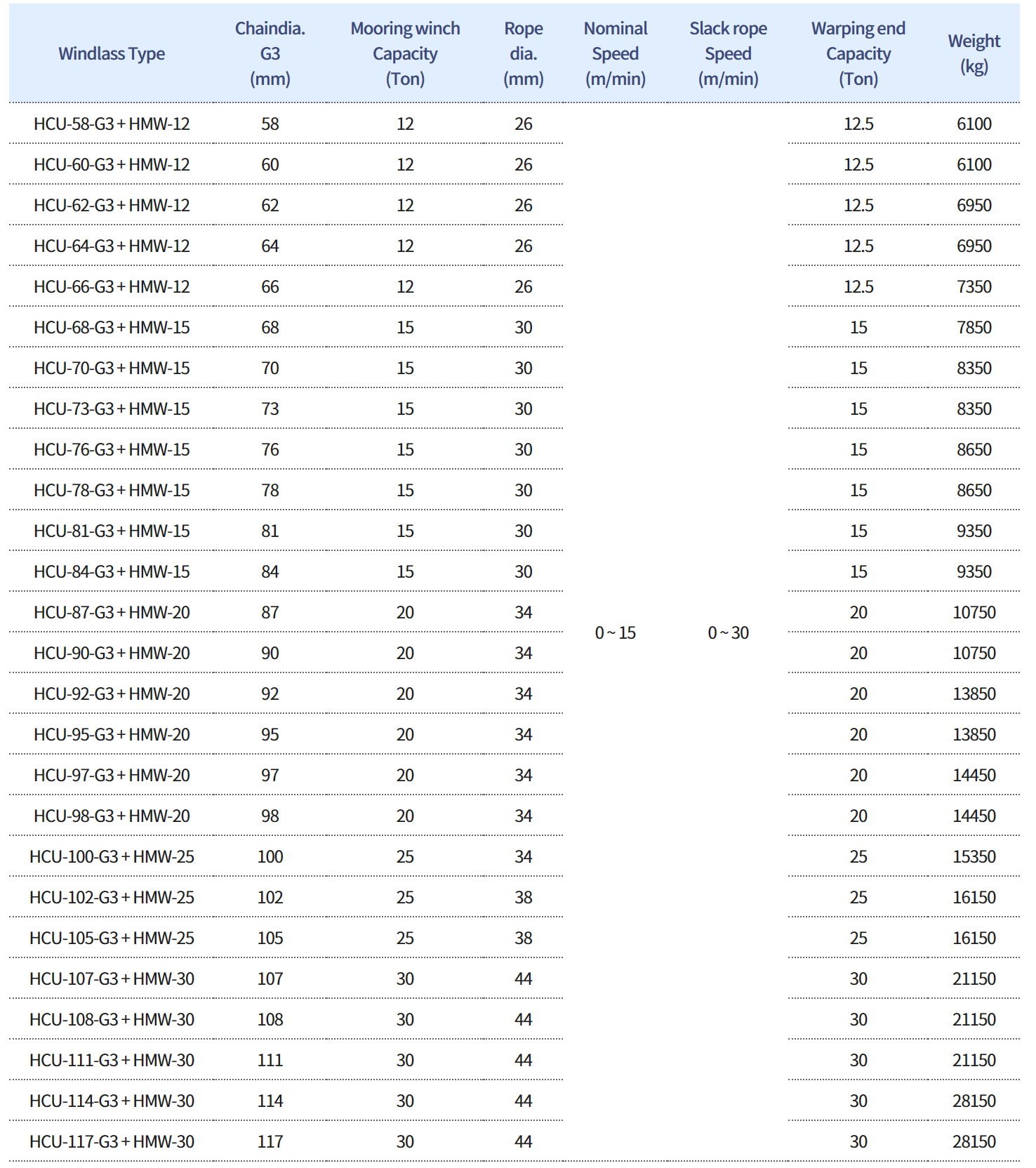
Task: Click rope dia. 38 in HCU-102 row
Action: [x=524, y=898]
